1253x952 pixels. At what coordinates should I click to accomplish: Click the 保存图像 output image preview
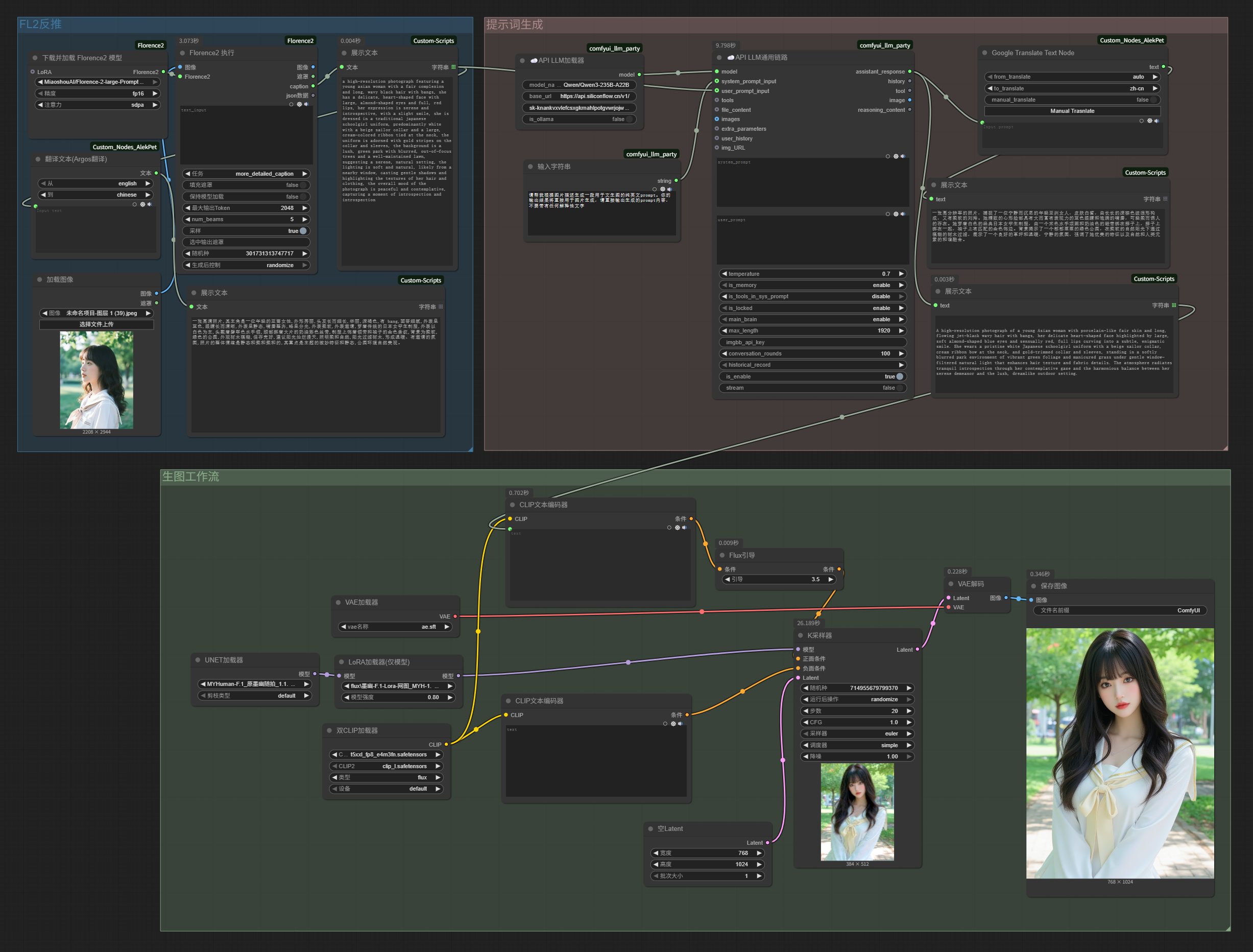click(x=1119, y=753)
